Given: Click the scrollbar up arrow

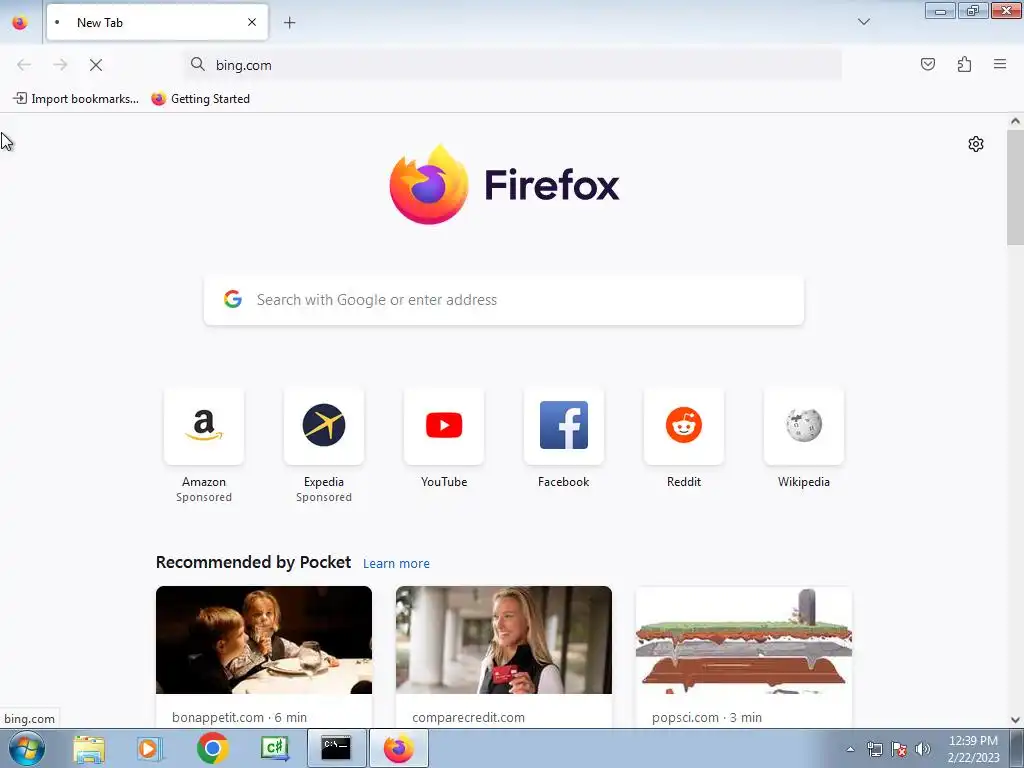Looking at the screenshot, I should click(1015, 121).
